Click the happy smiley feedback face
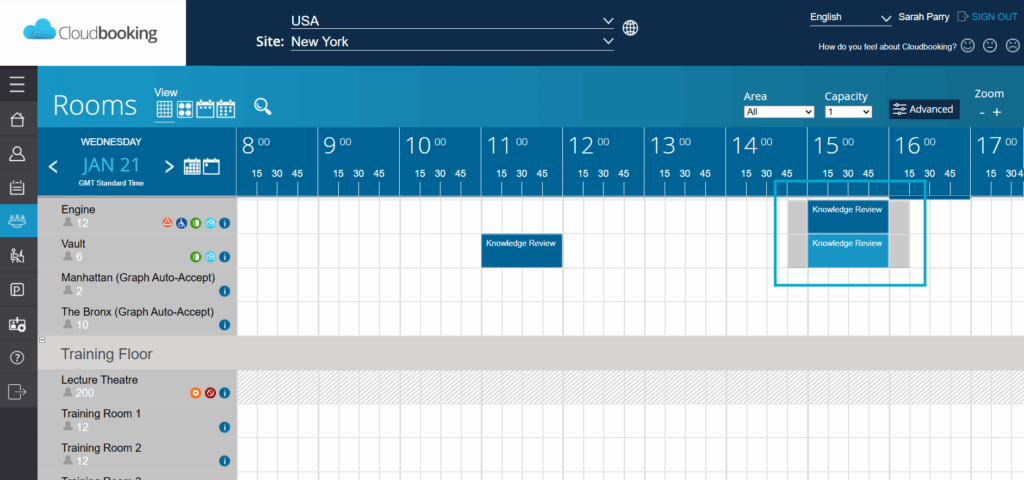Viewport: 1024px width, 480px height. tap(966, 46)
